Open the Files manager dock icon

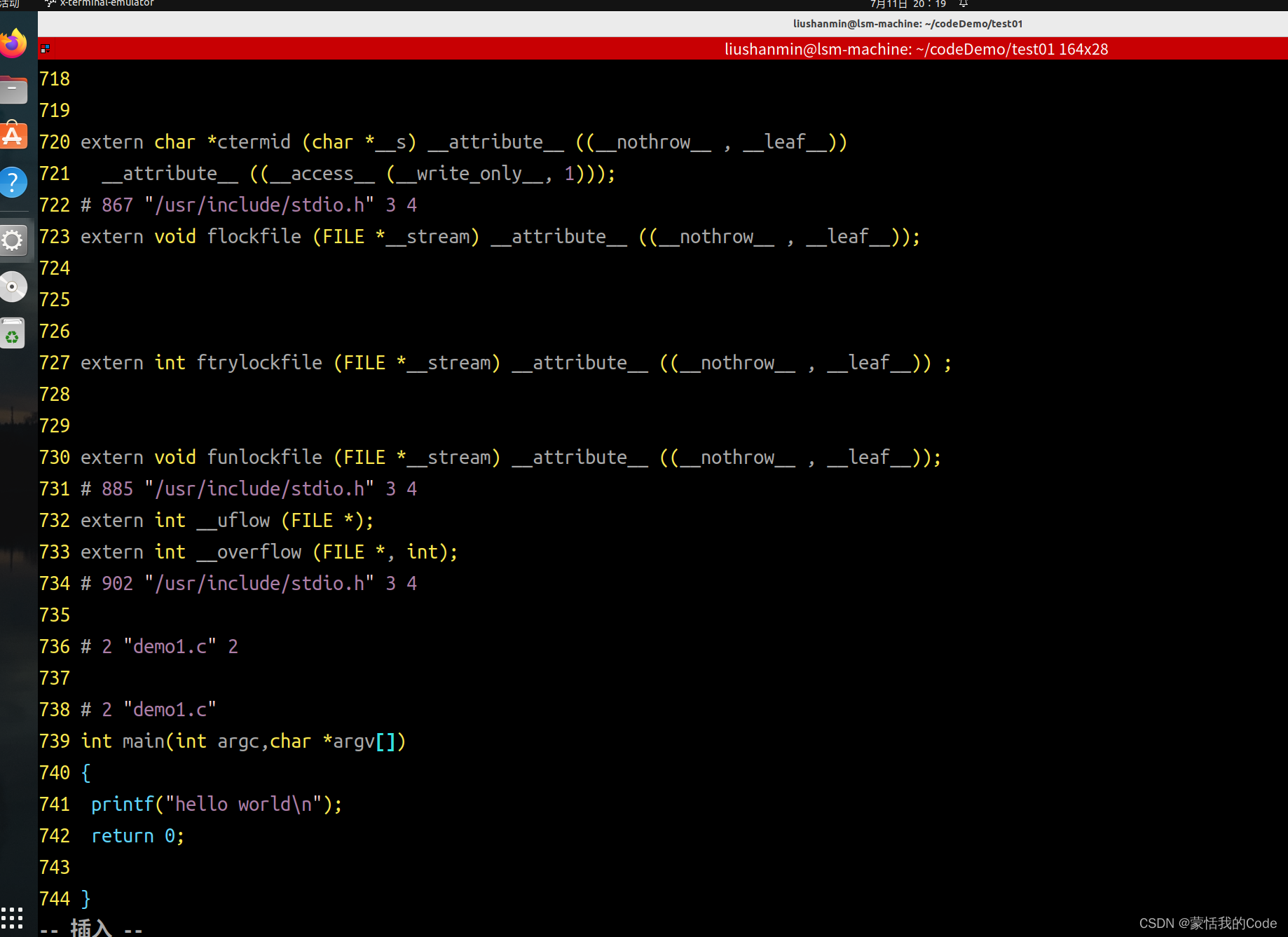coord(13,89)
